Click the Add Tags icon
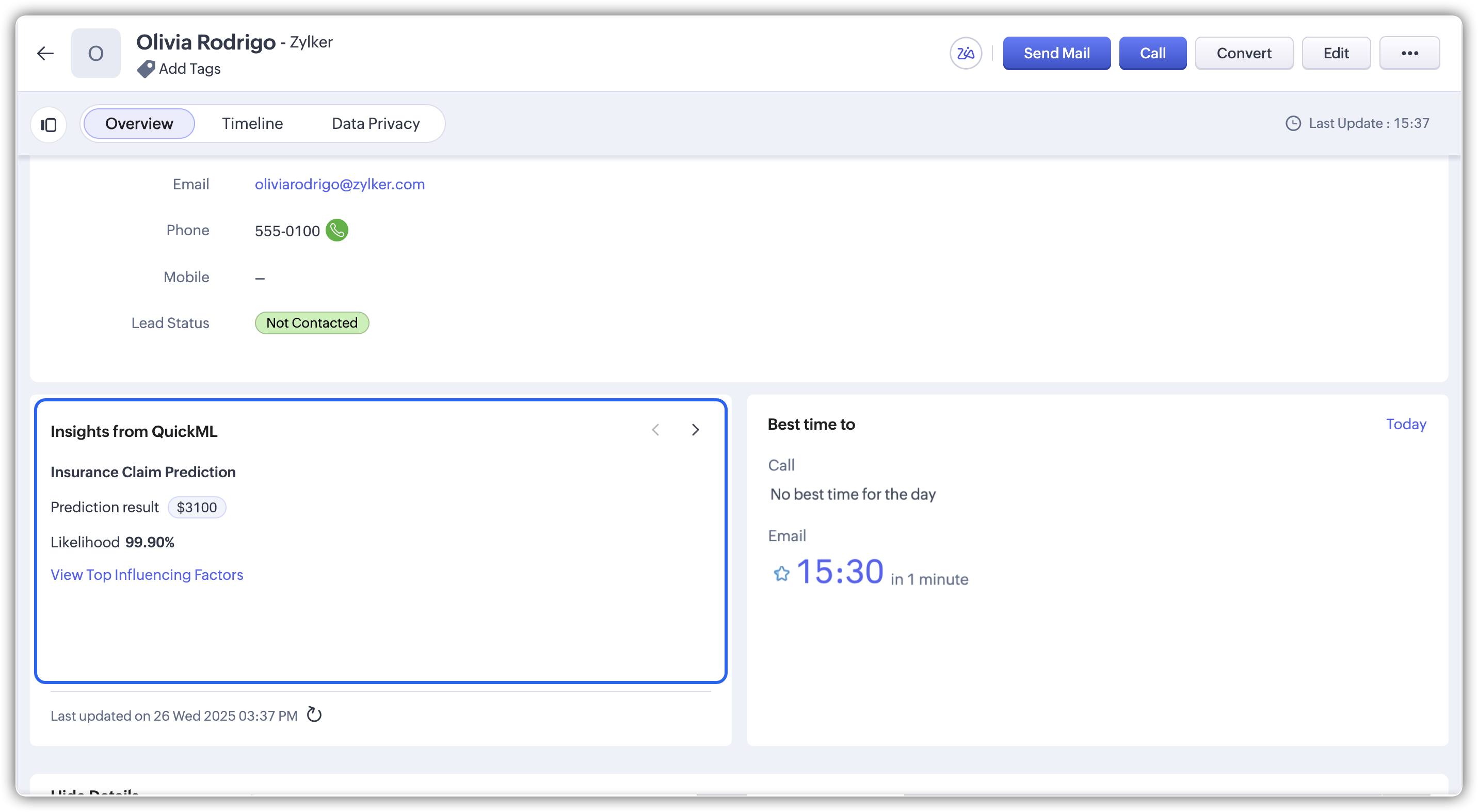 [x=146, y=69]
